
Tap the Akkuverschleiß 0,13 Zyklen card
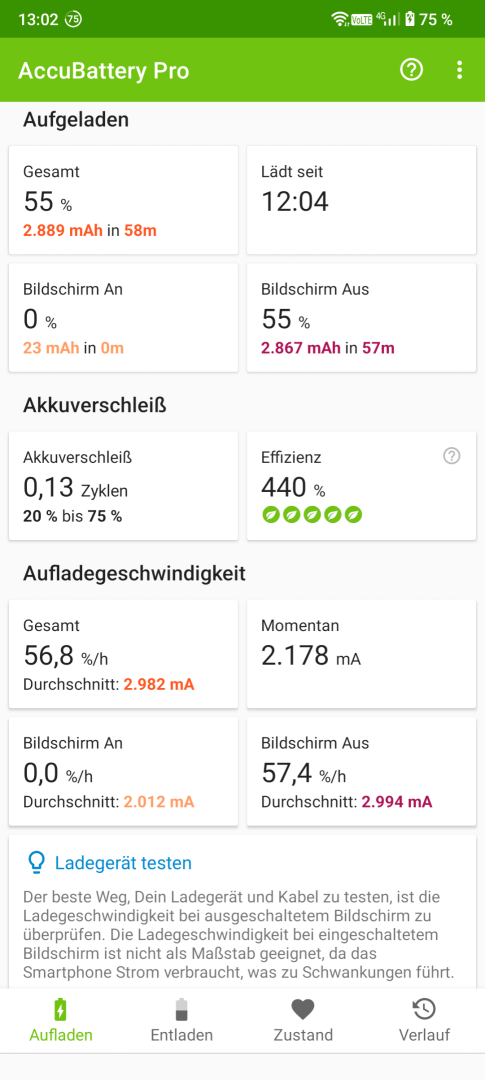[x=123, y=486]
